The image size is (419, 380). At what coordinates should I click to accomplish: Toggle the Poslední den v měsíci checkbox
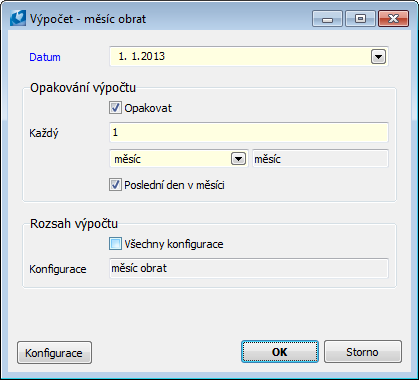(115, 185)
